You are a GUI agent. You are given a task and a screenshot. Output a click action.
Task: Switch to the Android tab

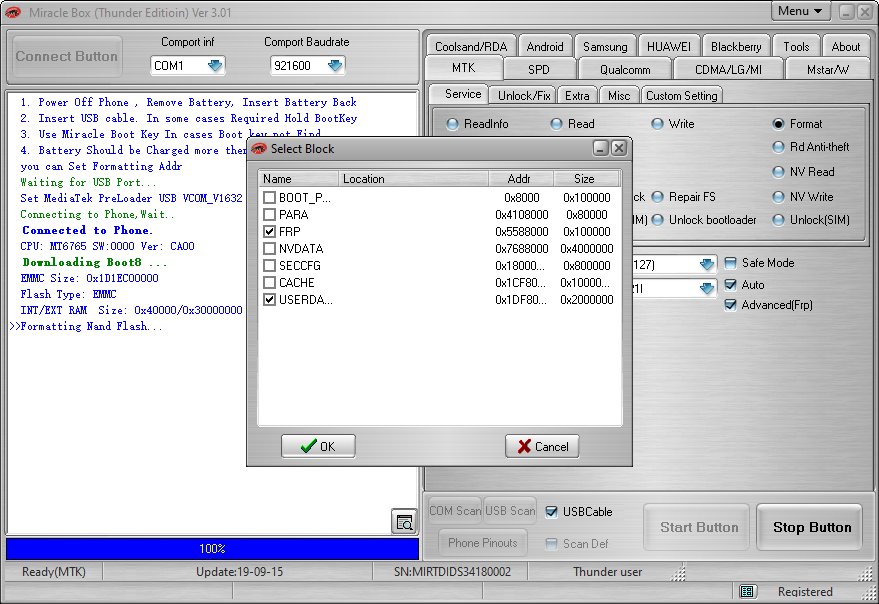click(545, 47)
